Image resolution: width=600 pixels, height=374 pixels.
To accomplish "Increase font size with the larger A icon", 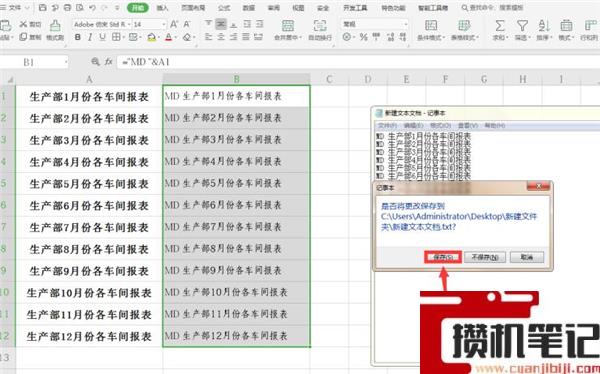I will [x=174, y=24].
